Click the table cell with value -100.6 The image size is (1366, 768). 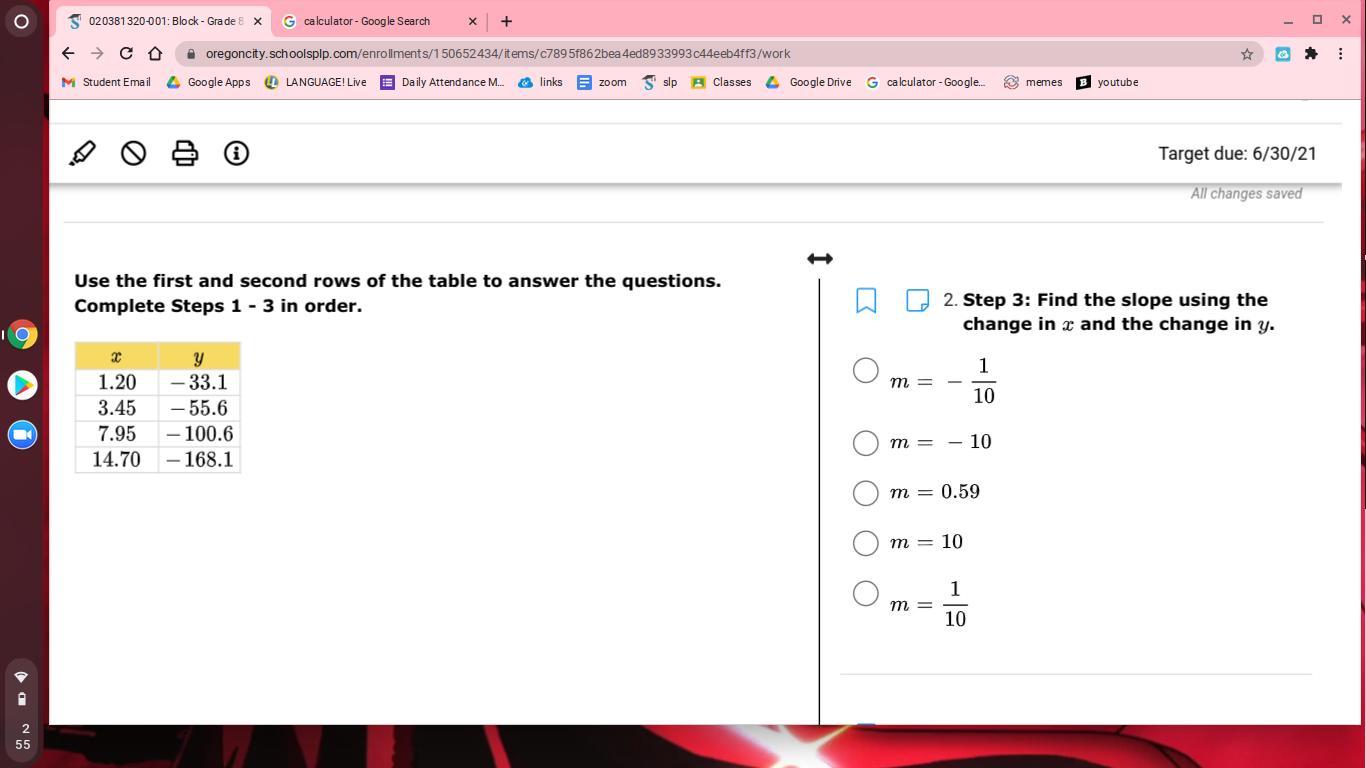point(199,434)
